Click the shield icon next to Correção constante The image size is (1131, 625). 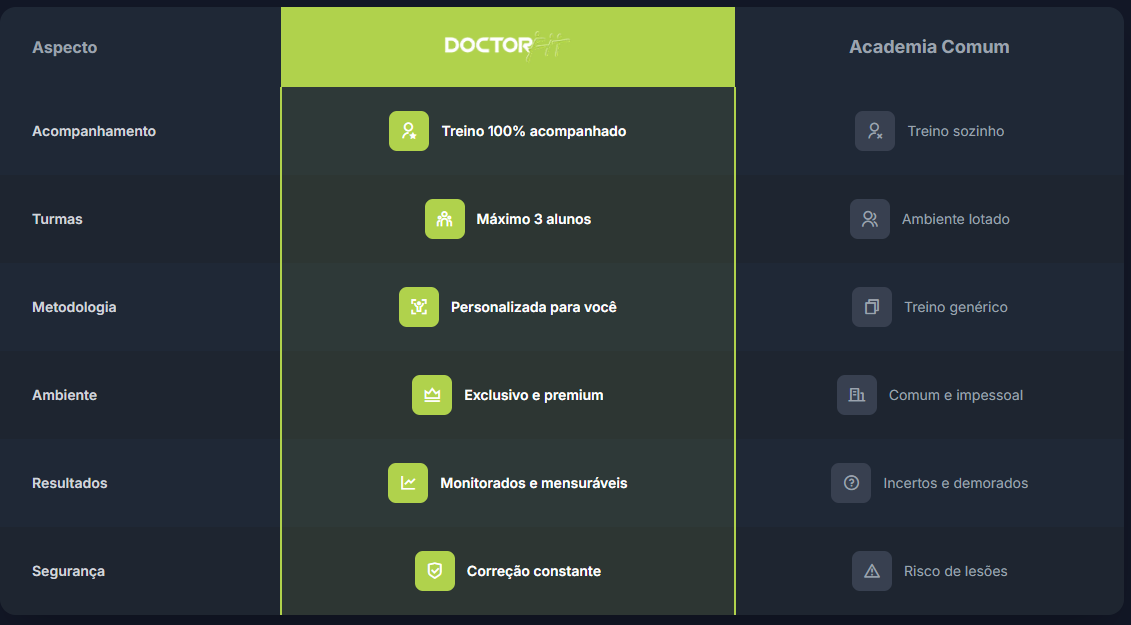435,571
